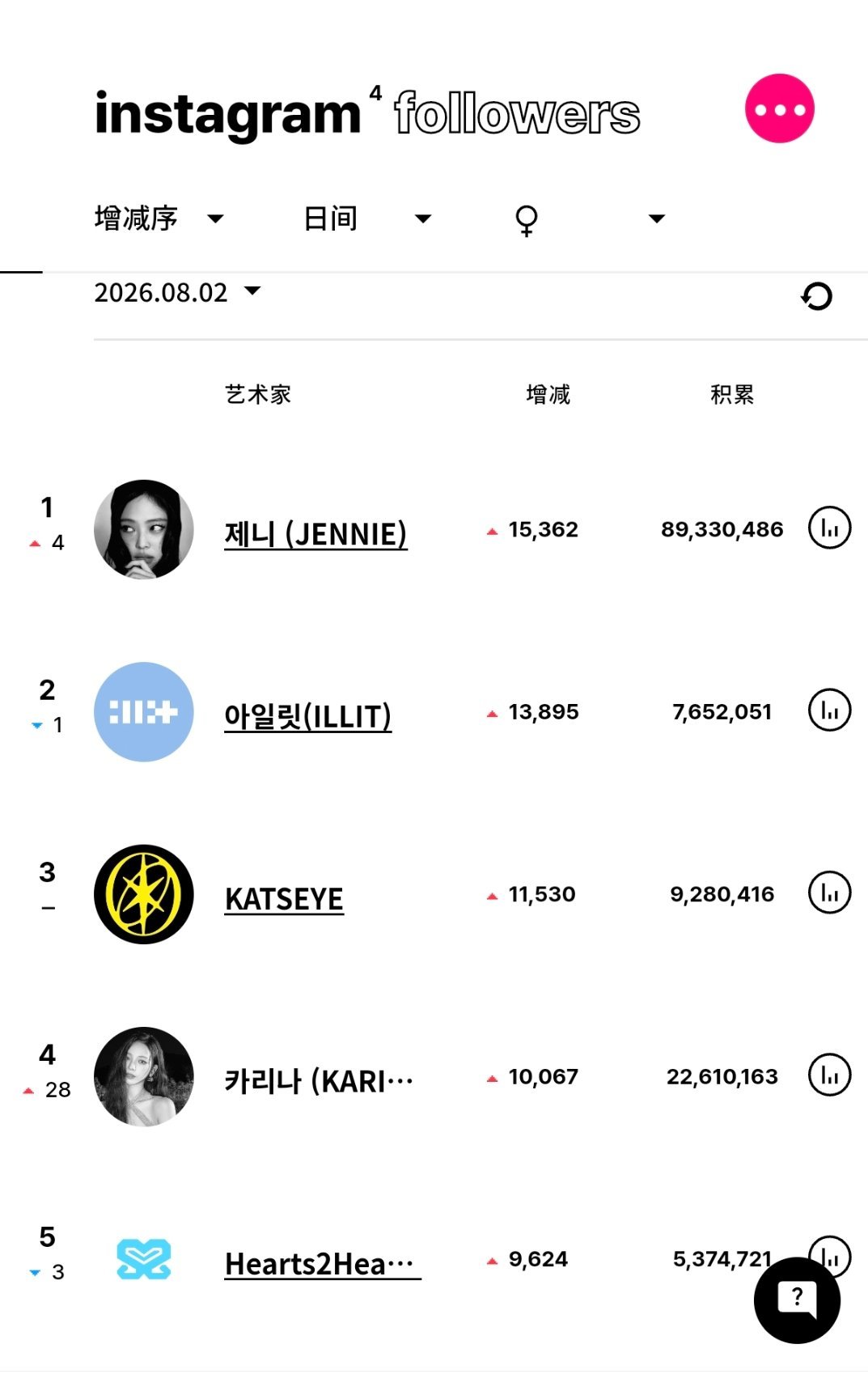This screenshot has width=868, height=1374.
Task: Open the 2026.08.02 date selector
Action: pos(177,292)
